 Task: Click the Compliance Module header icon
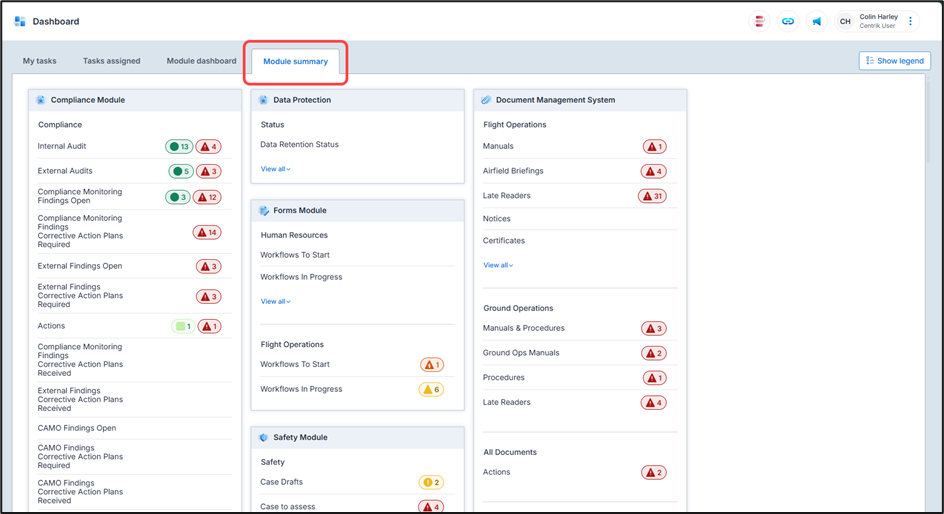[41, 100]
